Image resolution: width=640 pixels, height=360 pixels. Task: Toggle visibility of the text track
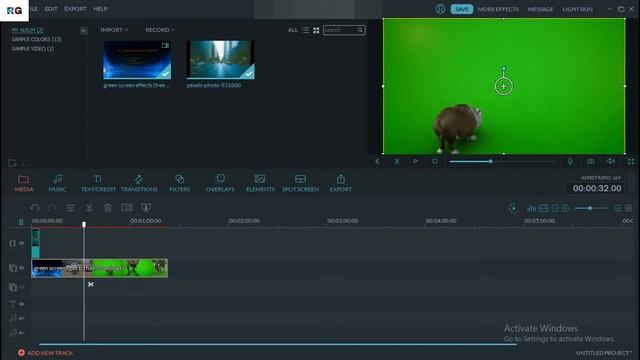(22, 304)
